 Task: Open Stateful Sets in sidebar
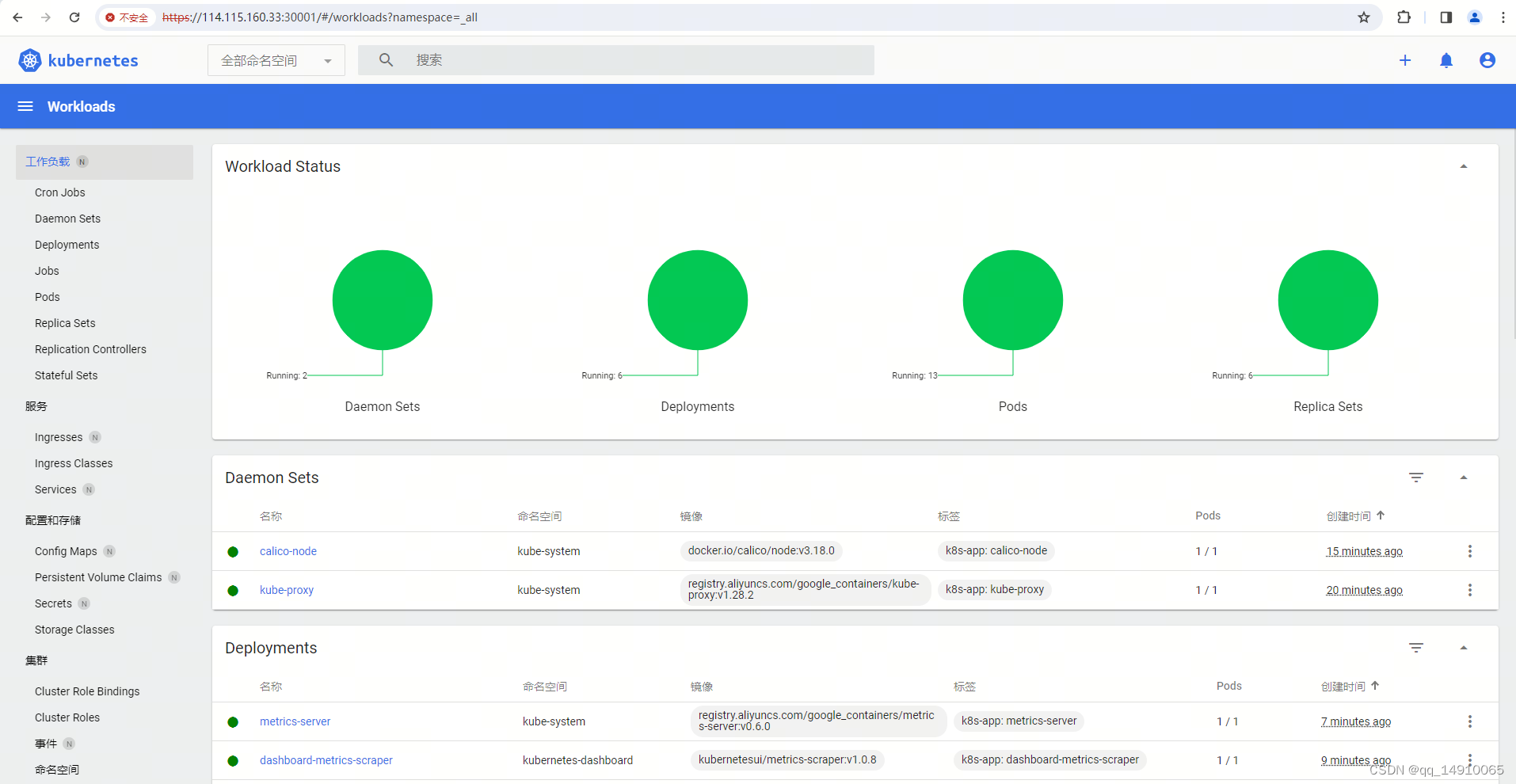pyautogui.click(x=66, y=375)
